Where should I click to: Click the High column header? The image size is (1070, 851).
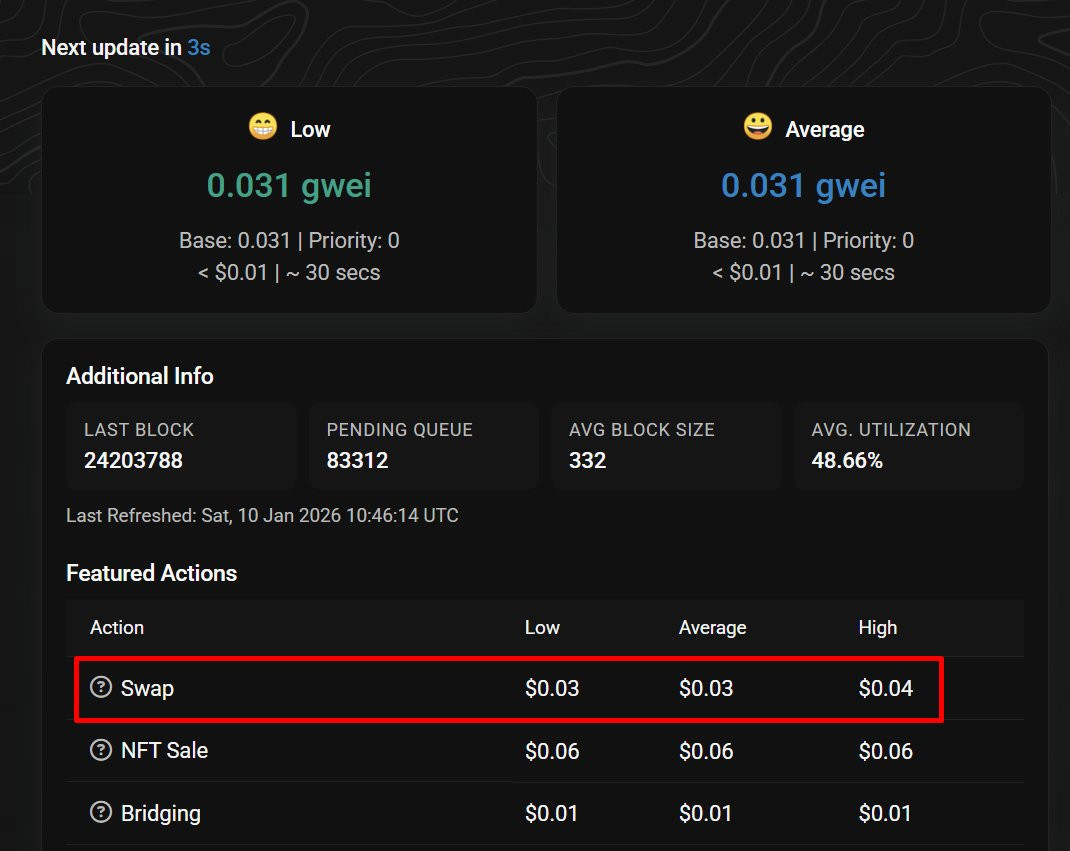[x=877, y=628]
